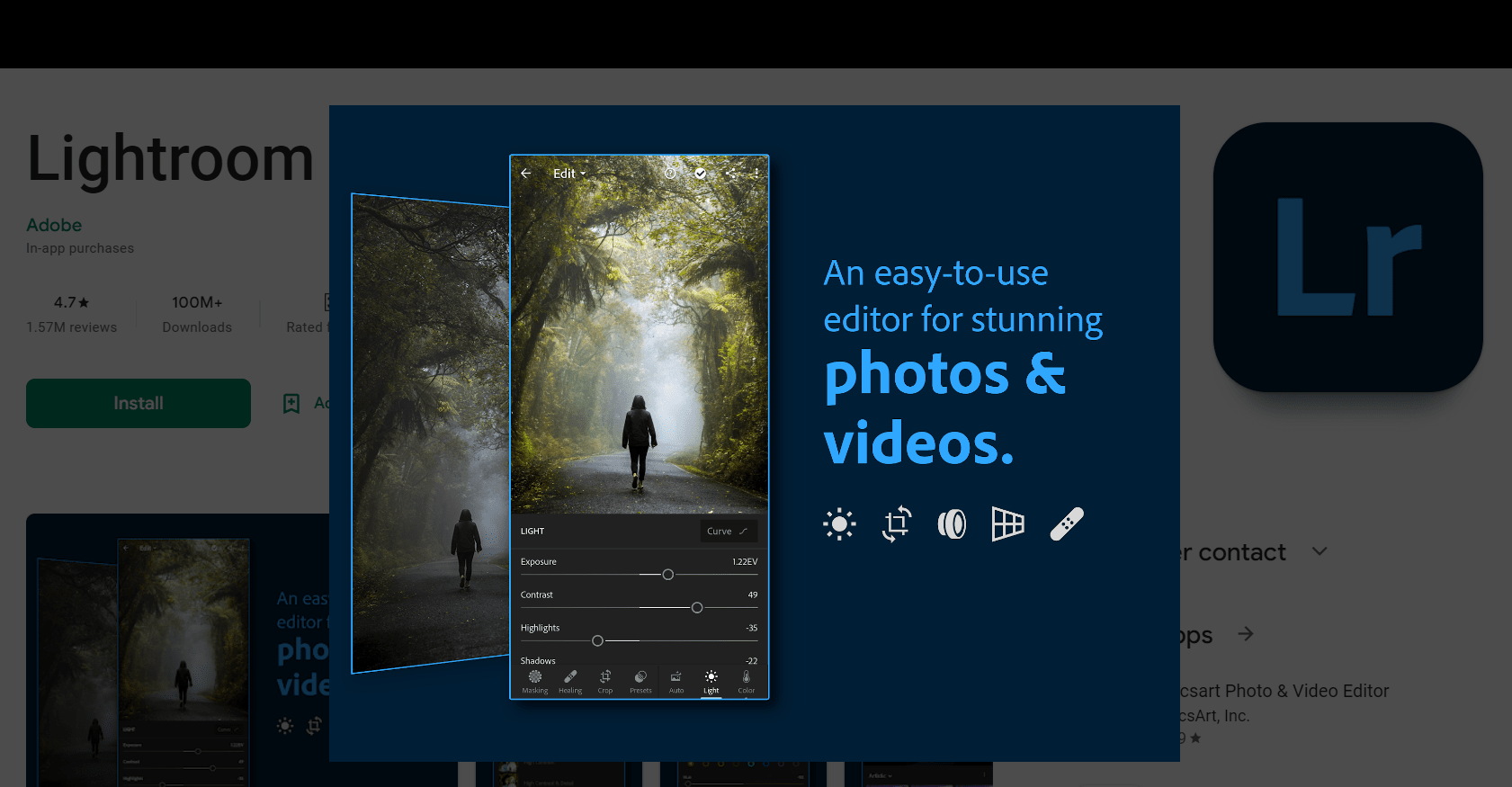Click the 'LIGHT' panel heading

532,532
